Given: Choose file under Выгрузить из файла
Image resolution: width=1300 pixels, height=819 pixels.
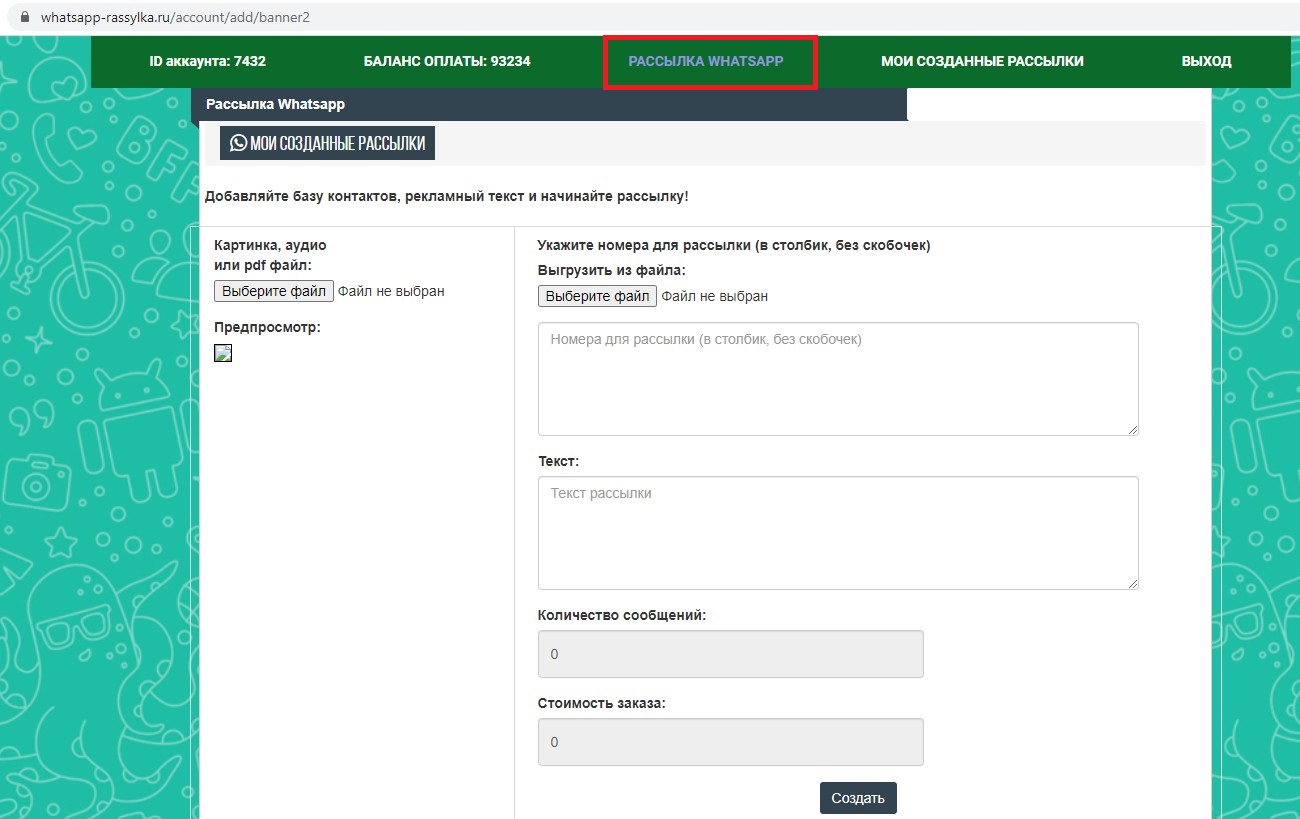Looking at the screenshot, I should point(597,296).
